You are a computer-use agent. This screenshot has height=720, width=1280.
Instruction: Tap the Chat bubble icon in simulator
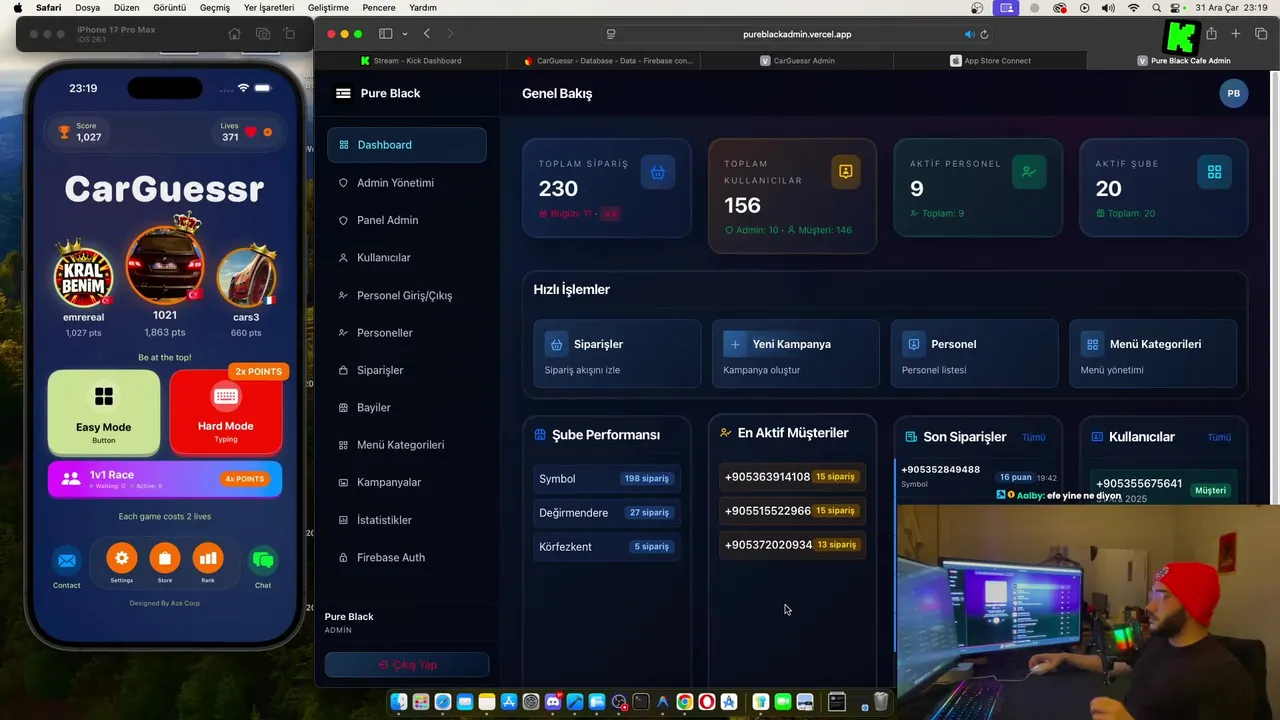tap(263, 560)
